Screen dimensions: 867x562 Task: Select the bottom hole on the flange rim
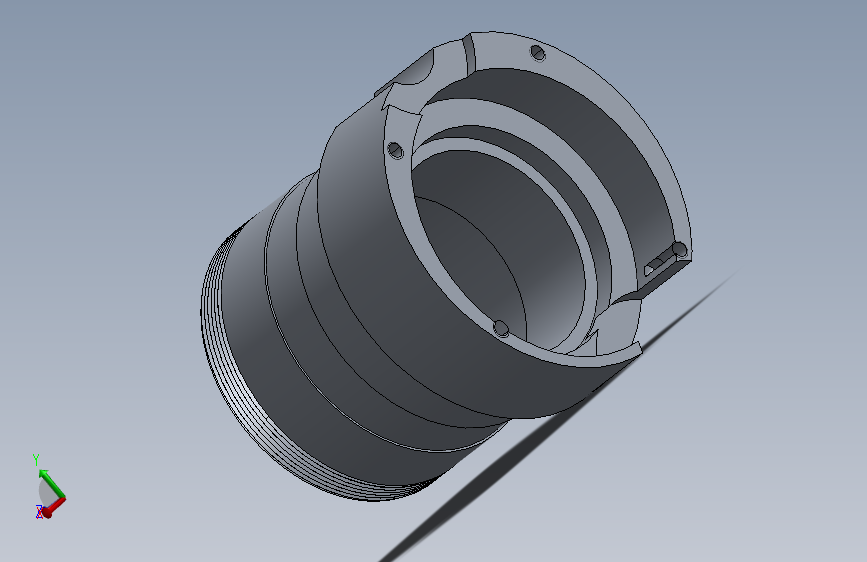coord(500,328)
